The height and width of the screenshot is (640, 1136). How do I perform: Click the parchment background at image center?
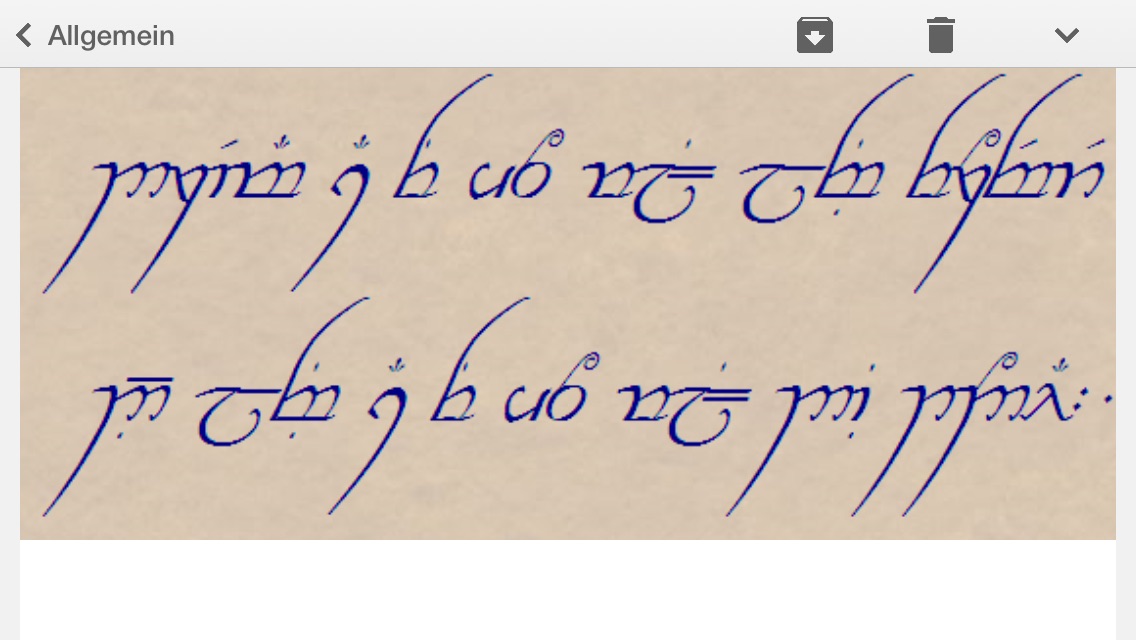tap(568, 304)
